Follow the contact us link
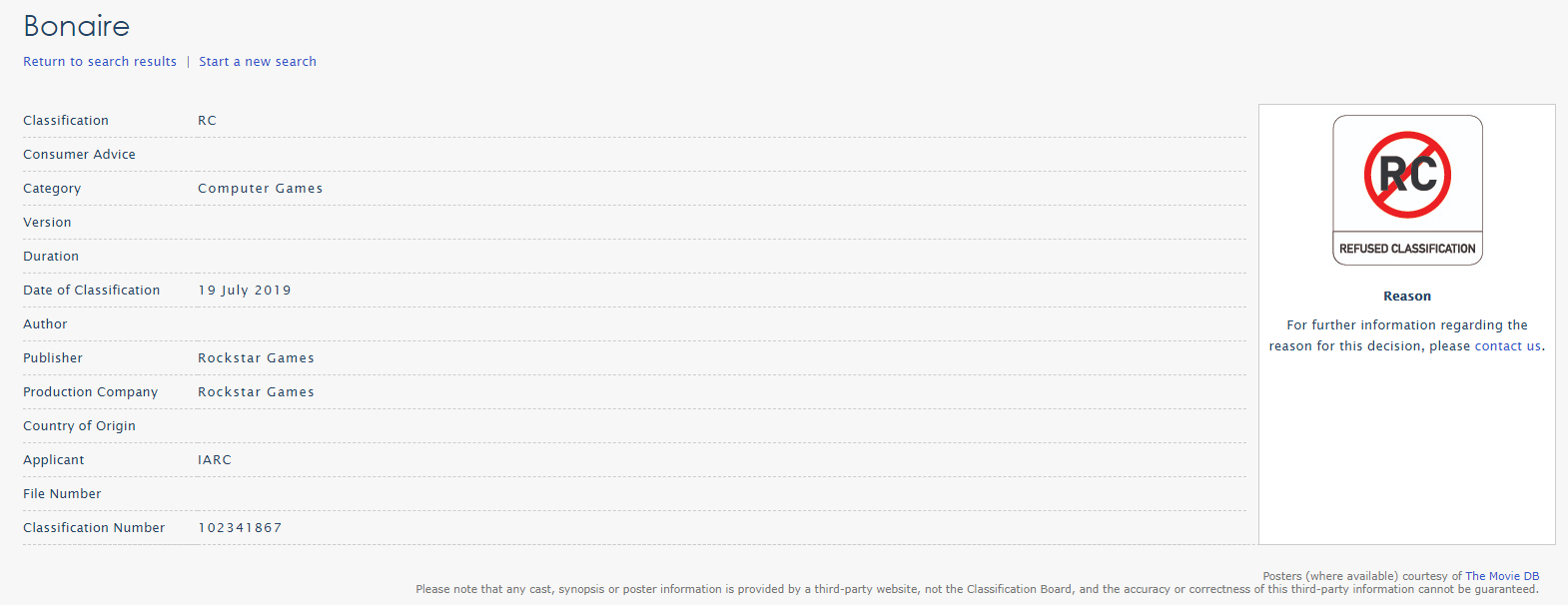The height and width of the screenshot is (605, 1568). [x=1508, y=346]
